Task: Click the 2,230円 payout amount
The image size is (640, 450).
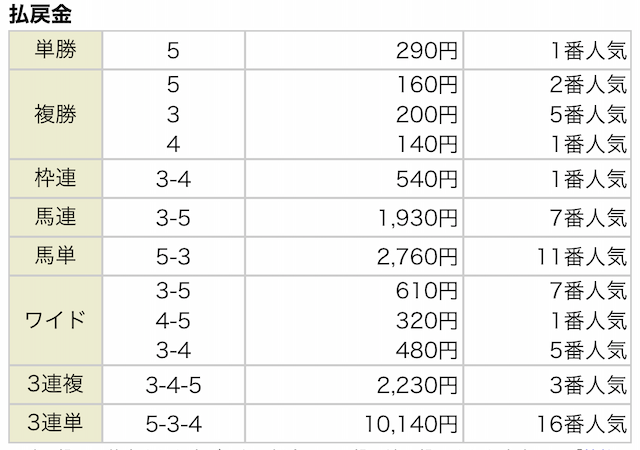Action: [x=418, y=387]
